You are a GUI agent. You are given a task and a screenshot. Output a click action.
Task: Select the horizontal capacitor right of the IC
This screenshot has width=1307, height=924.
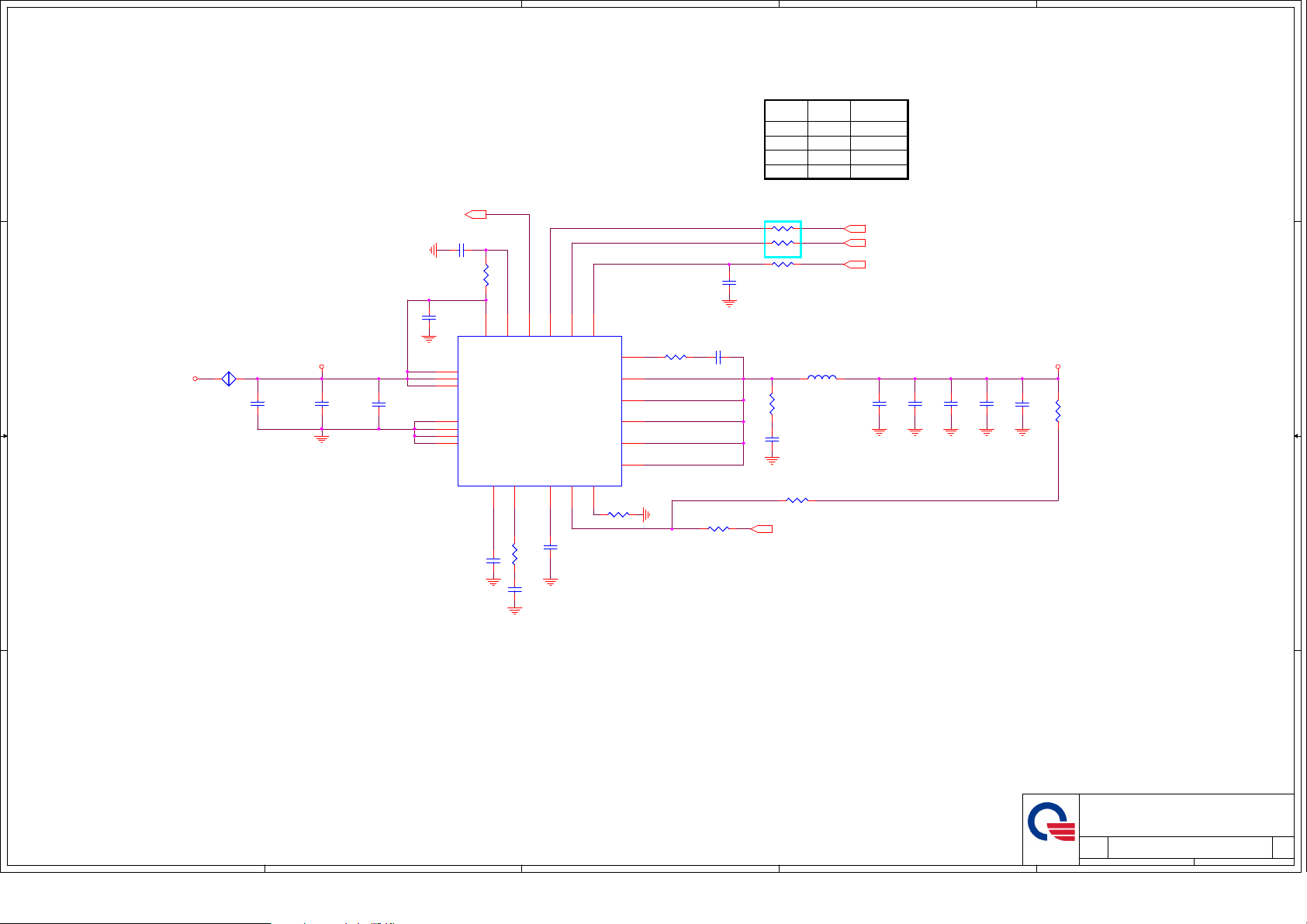click(719, 357)
